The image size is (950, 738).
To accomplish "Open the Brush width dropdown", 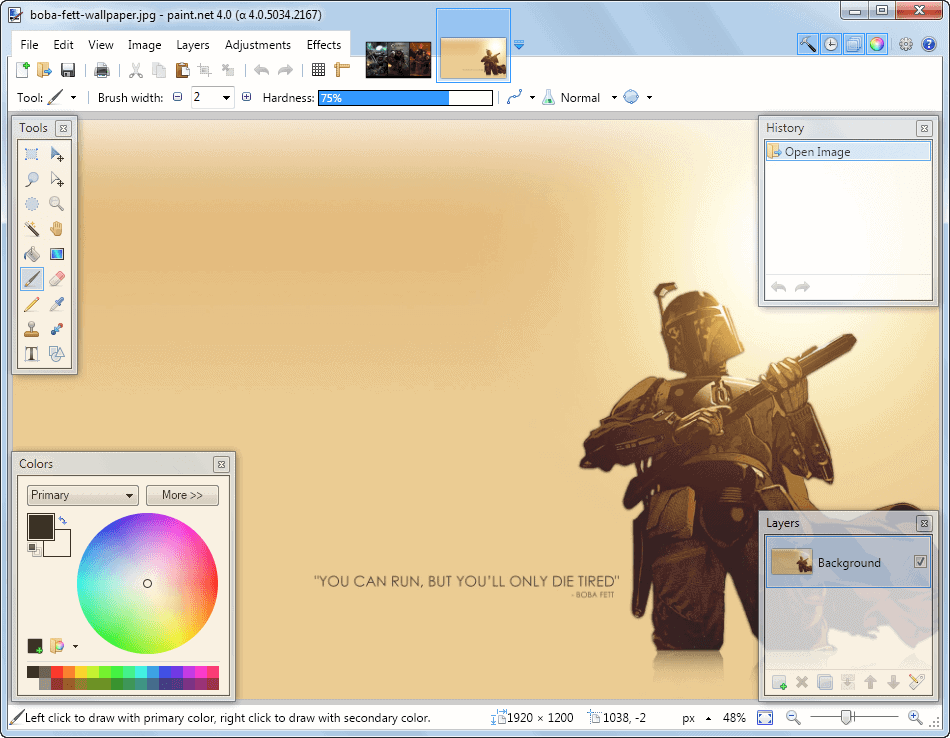I will point(228,97).
